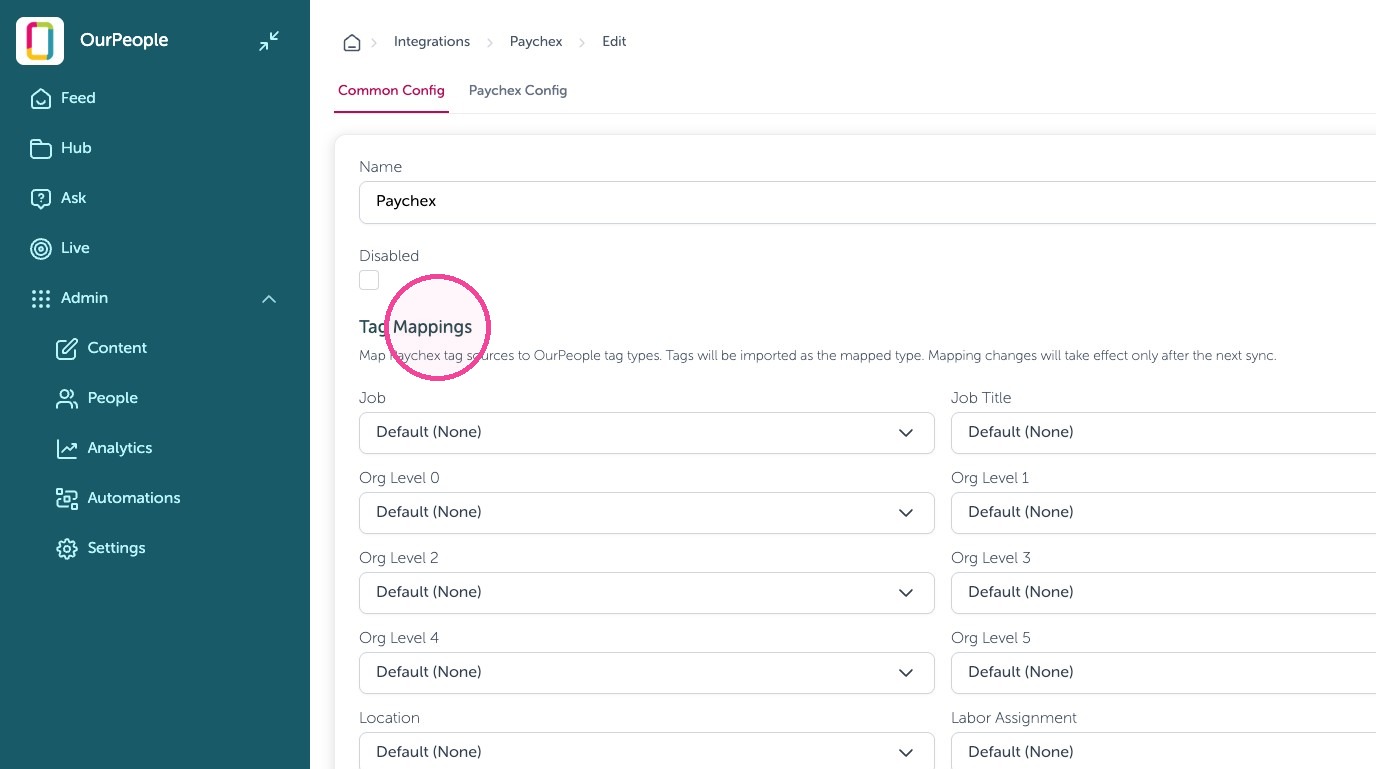Click the Disabled field label

tap(389, 256)
